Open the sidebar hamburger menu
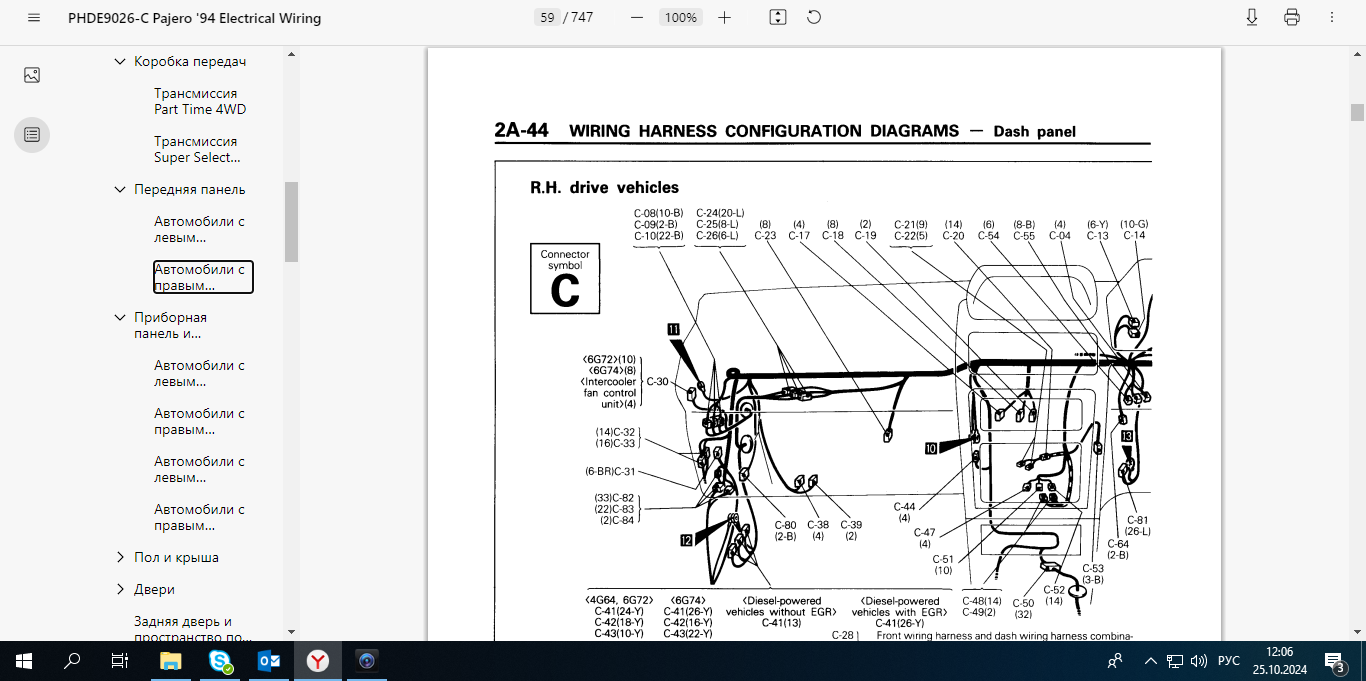Screen dimensions: 1366x681 [35, 18]
